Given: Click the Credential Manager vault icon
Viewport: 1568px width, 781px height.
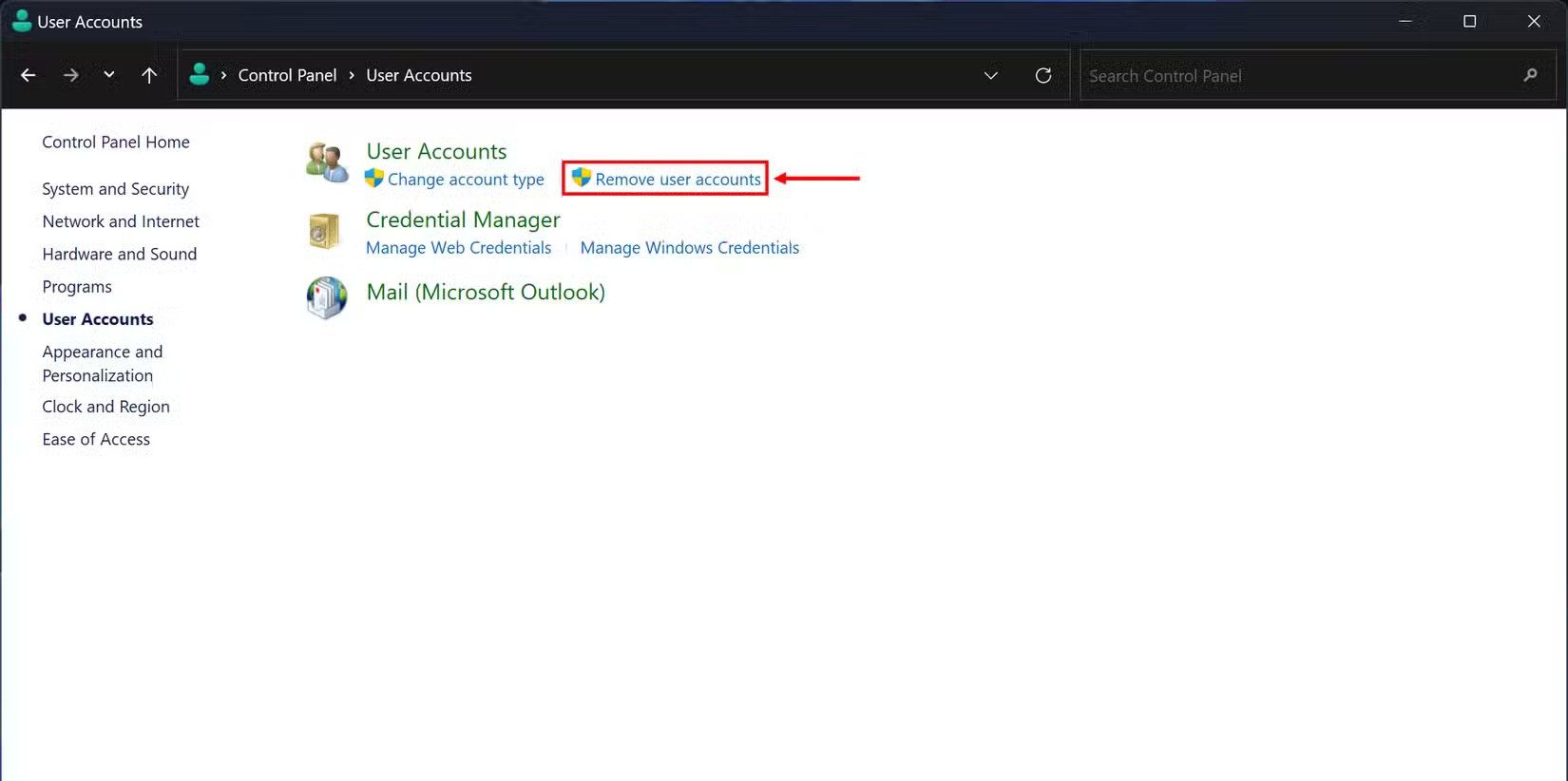Looking at the screenshot, I should click(325, 231).
